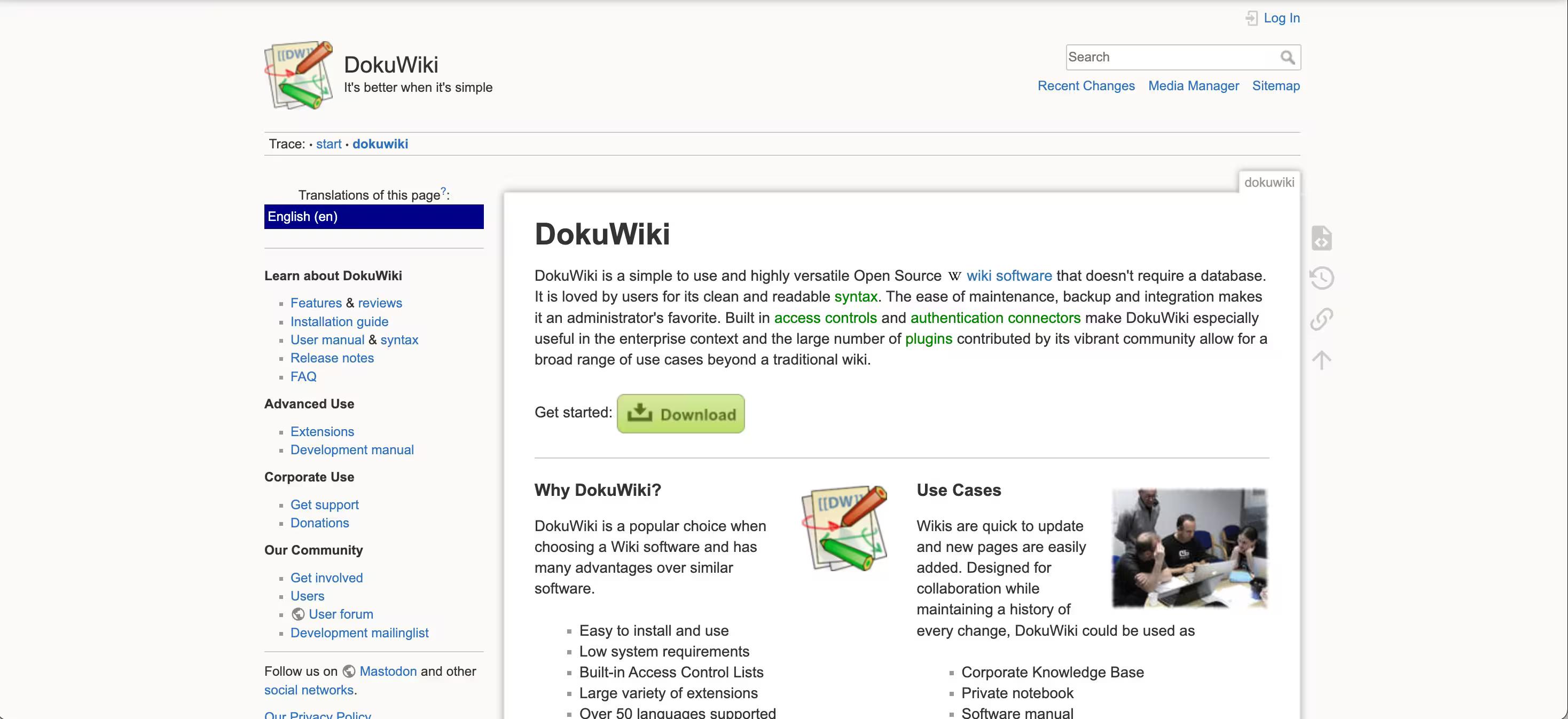The height and width of the screenshot is (719, 1568).
Task: Click the DokuWiki site title text
Action: pyautogui.click(x=391, y=65)
